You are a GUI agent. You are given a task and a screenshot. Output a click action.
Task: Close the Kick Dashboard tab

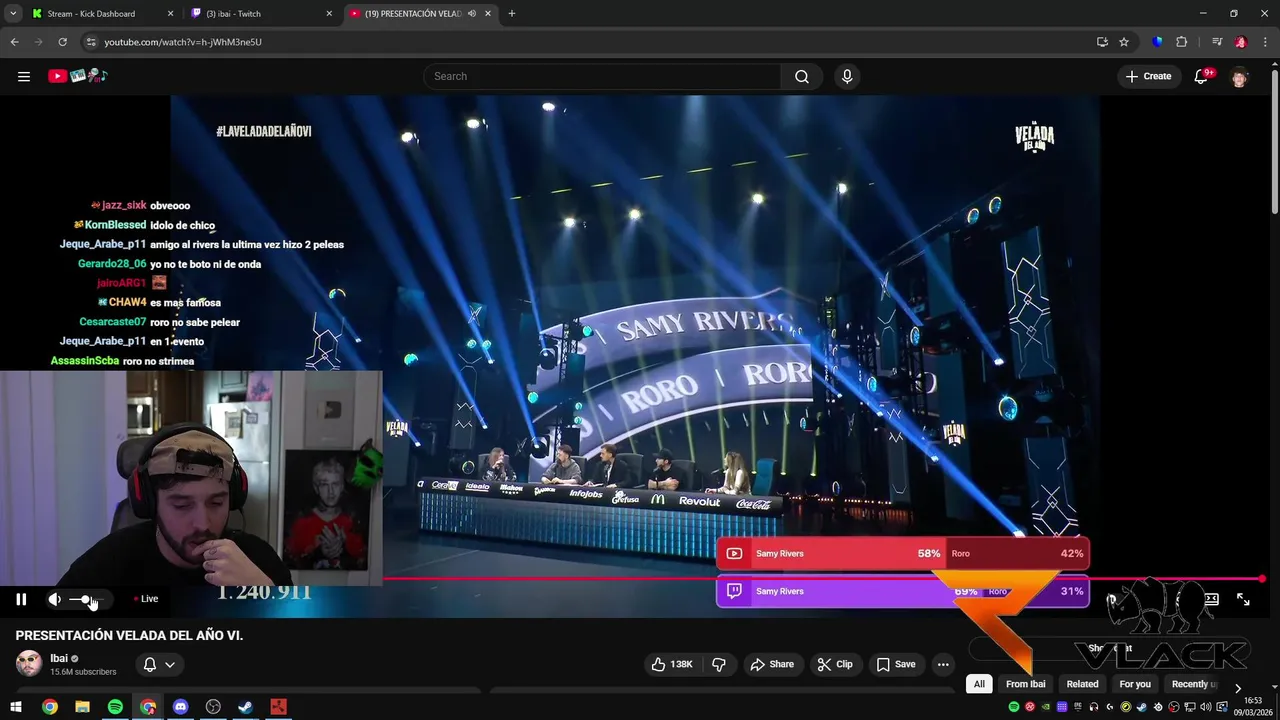pos(170,14)
